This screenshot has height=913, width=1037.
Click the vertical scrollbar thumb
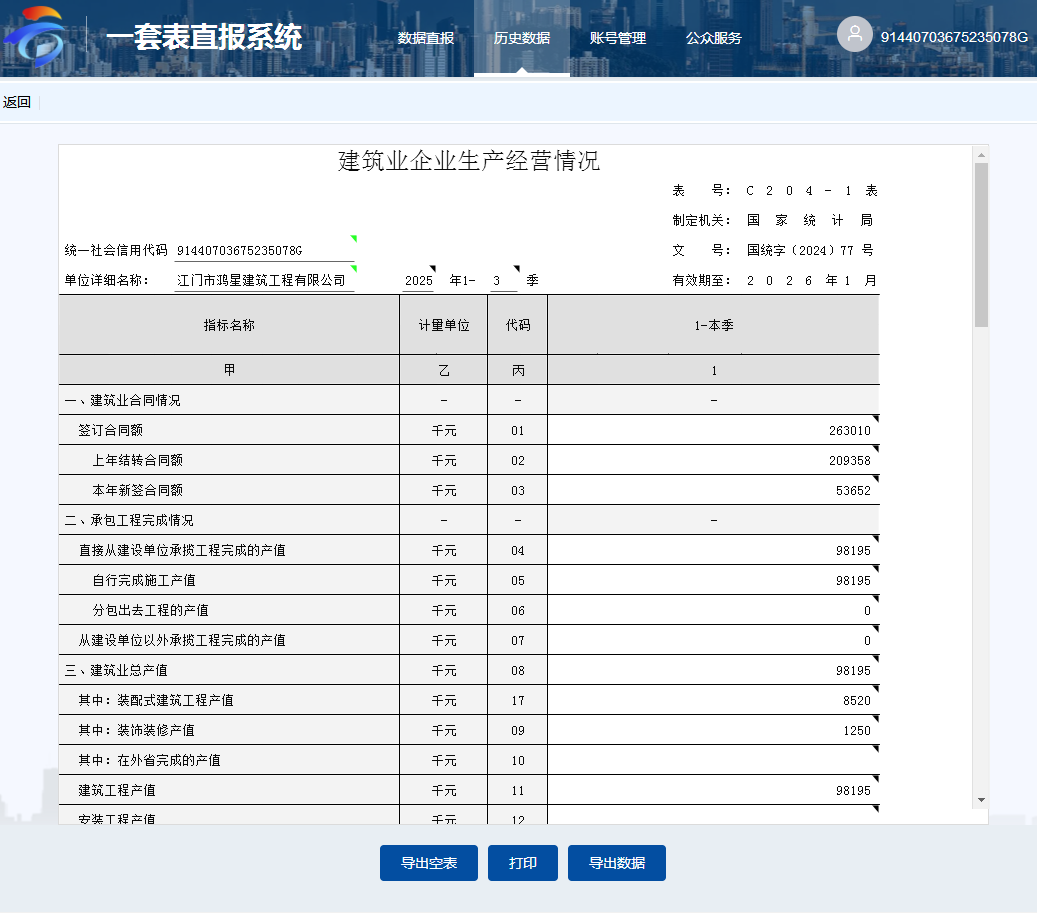[x=981, y=245]
